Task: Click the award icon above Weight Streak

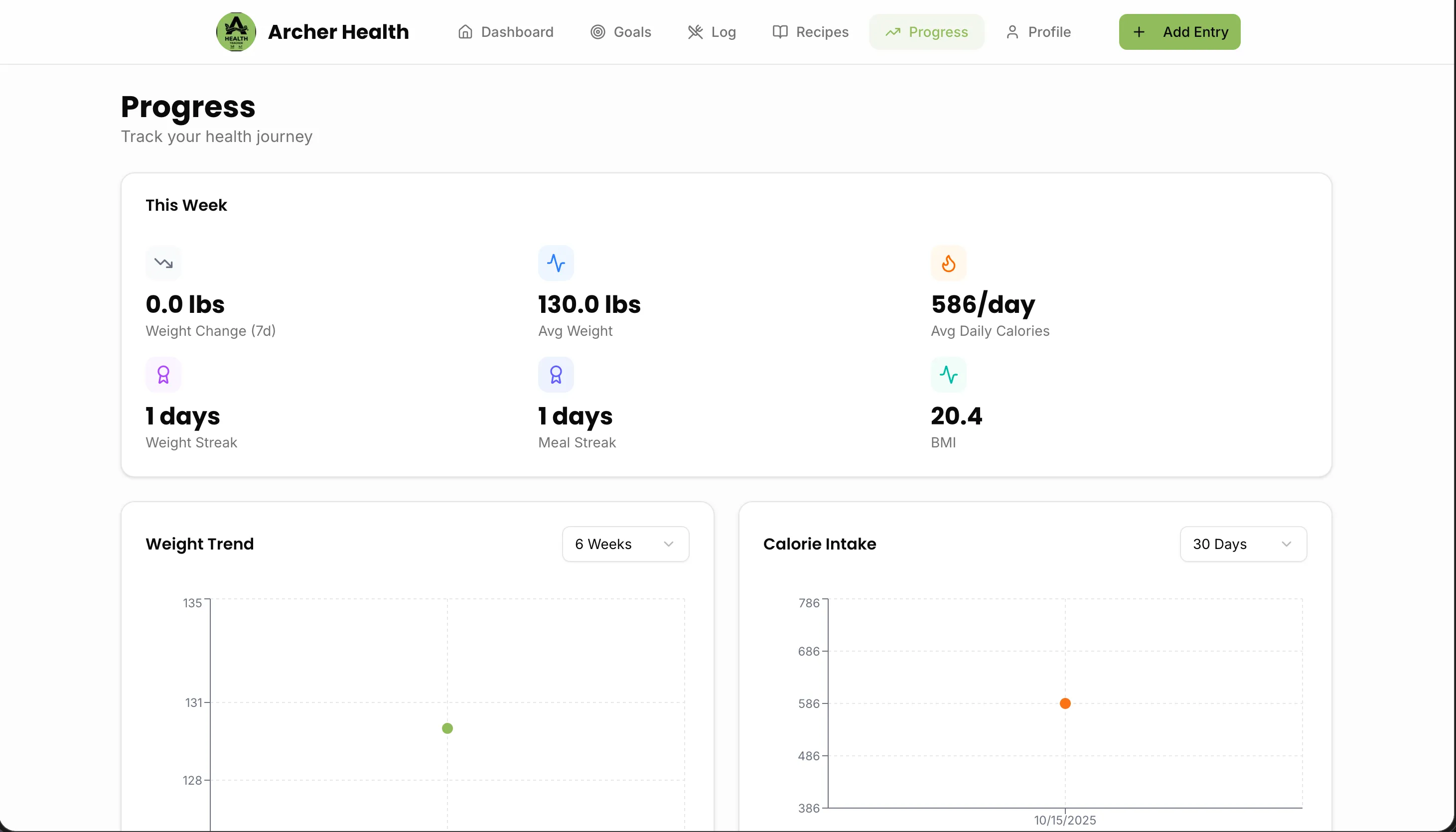Action: 163,374
